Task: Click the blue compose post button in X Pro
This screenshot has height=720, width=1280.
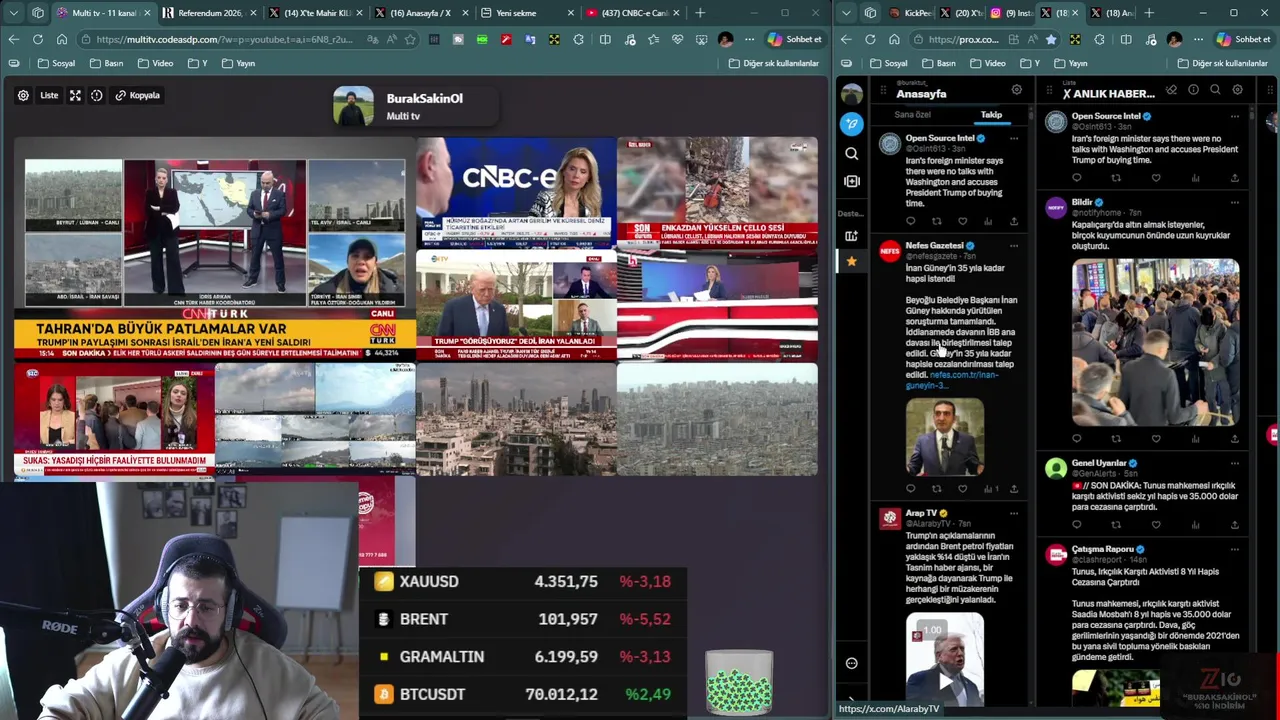Action: tap(851, 124)
